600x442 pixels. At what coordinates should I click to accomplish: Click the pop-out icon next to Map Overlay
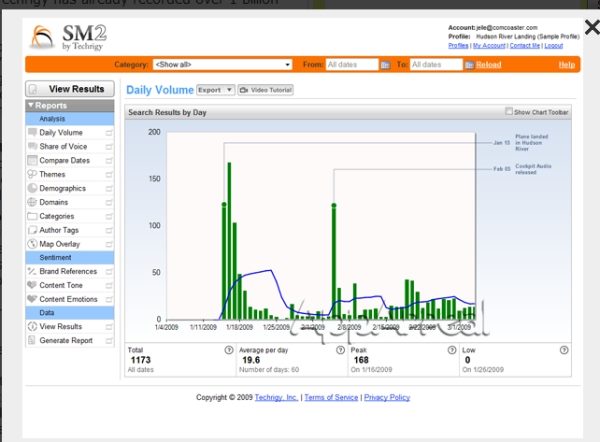[108, 243]
